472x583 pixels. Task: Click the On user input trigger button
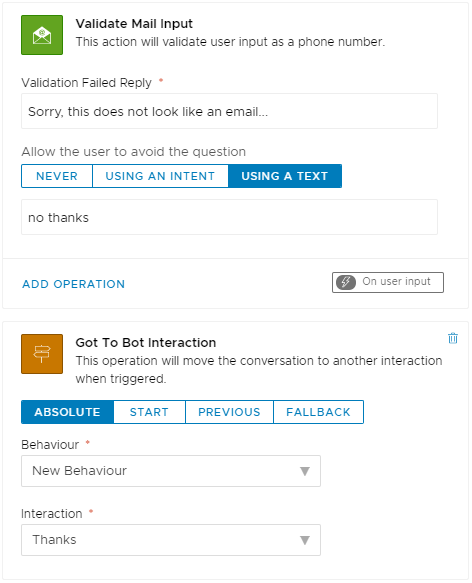[x=388, y=282]
